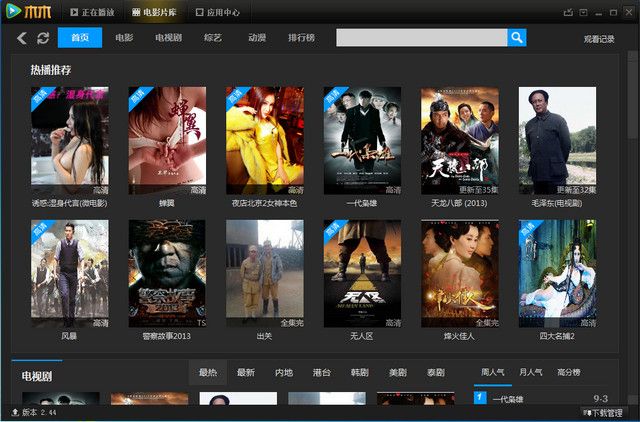This screenshot has height=422, width=640.
Task: Switch to 应用中心 tab
Action: pyautogui.click(x=218, y=12)
